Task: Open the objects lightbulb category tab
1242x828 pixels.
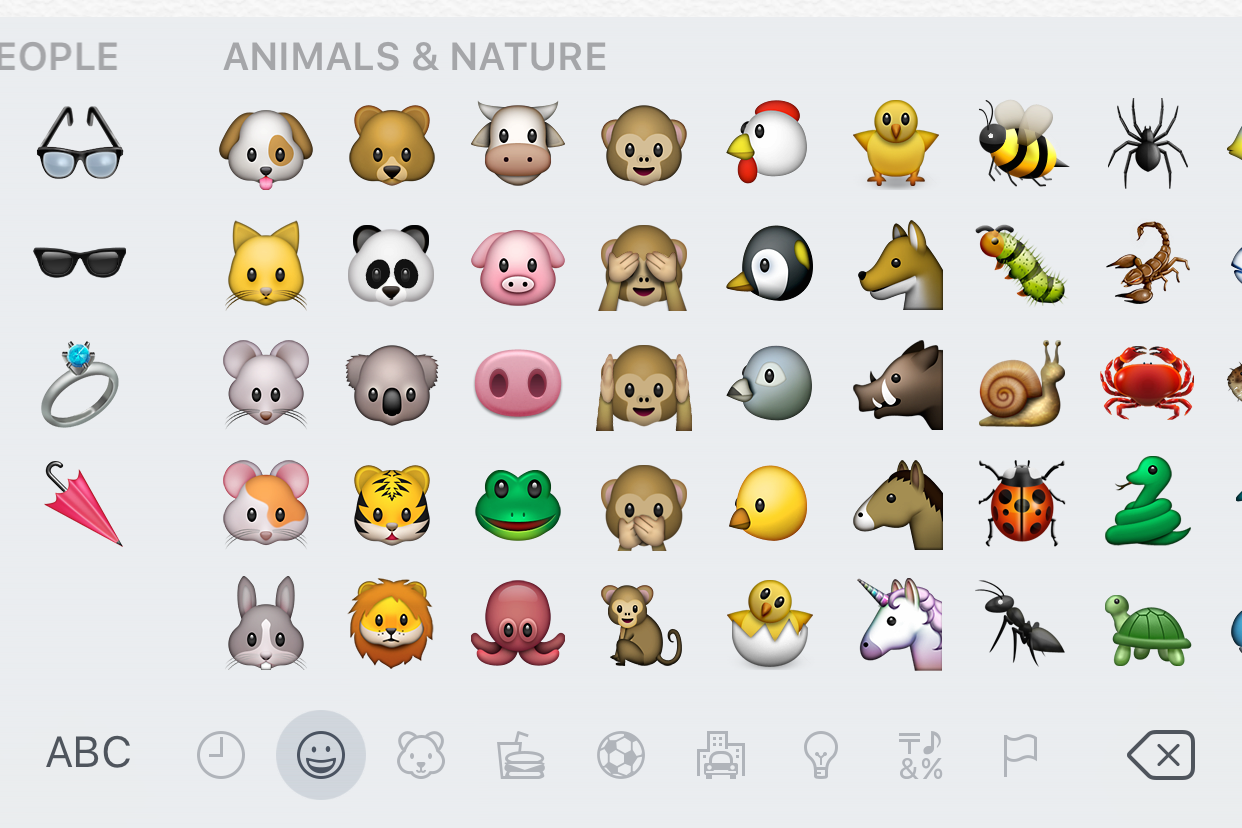Action: pos(820,755)
